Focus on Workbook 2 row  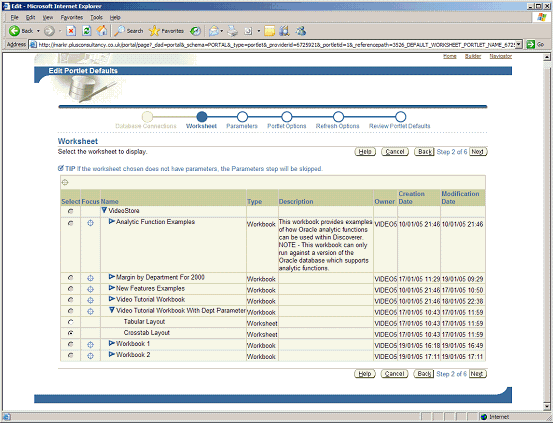coord(90,356)
